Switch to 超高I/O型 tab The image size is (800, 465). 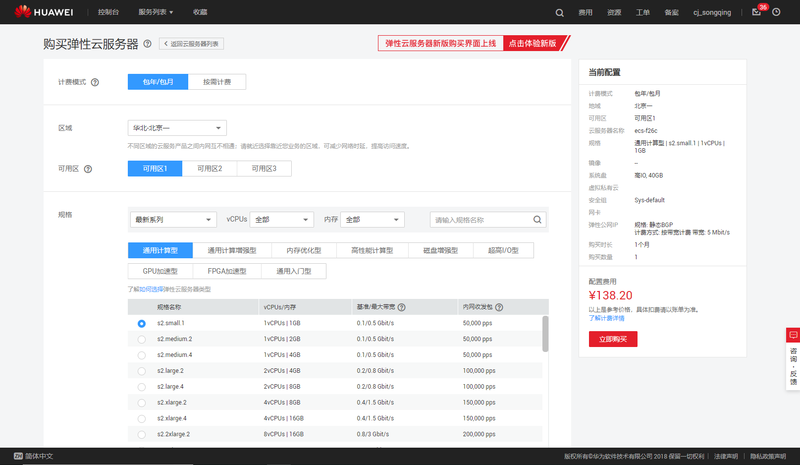tap(504, 250)
